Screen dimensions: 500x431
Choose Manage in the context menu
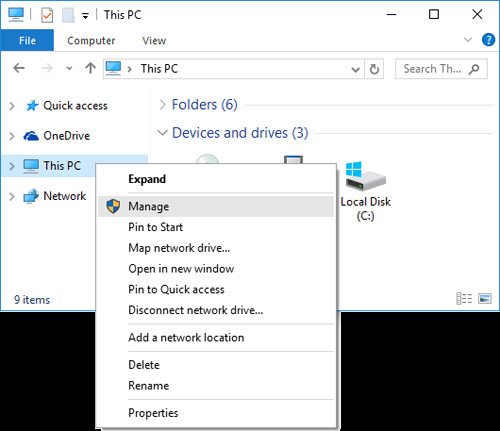(216, 207)
